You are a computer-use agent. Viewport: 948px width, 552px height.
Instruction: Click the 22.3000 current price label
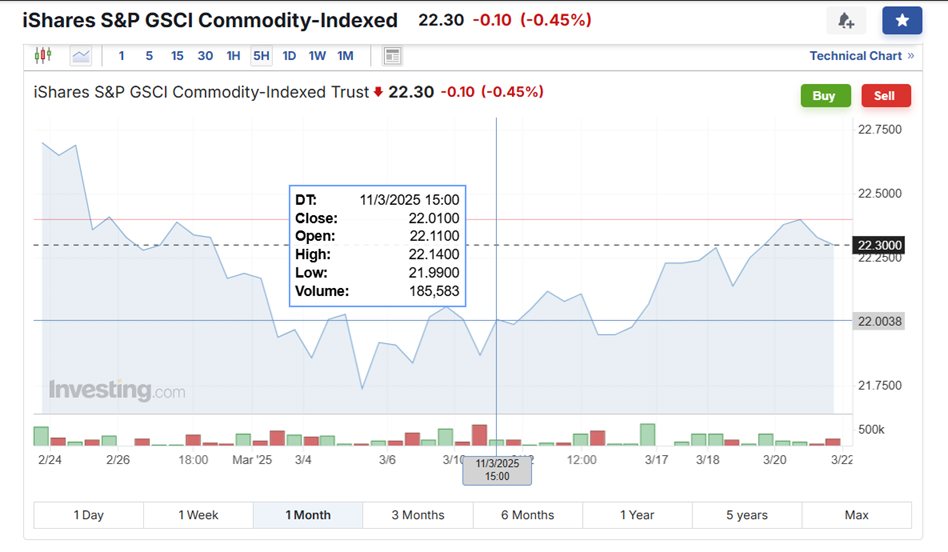(x=878, y=245)
